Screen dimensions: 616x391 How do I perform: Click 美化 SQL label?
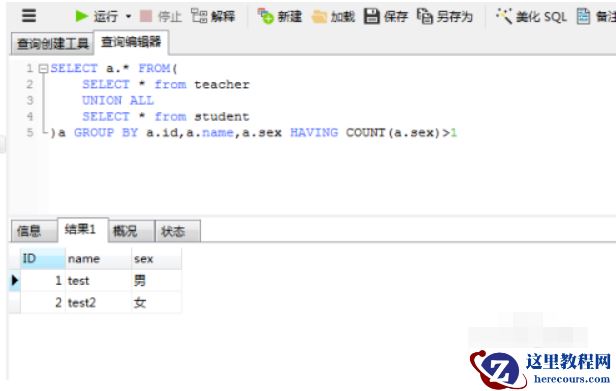click(x=541, y=17)
